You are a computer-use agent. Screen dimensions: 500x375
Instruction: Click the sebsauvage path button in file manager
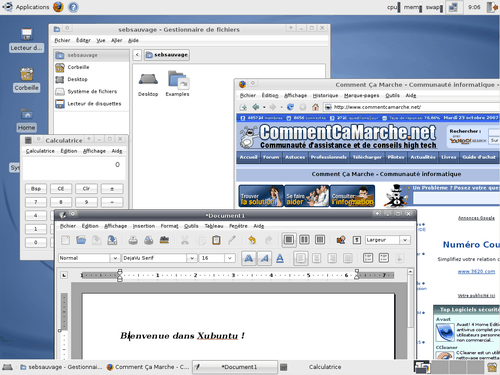pos(167,55)
